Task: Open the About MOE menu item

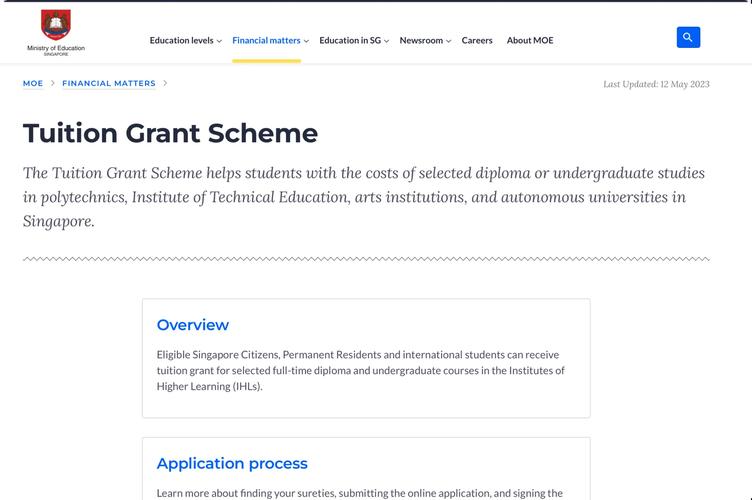Action: (530, 40)
